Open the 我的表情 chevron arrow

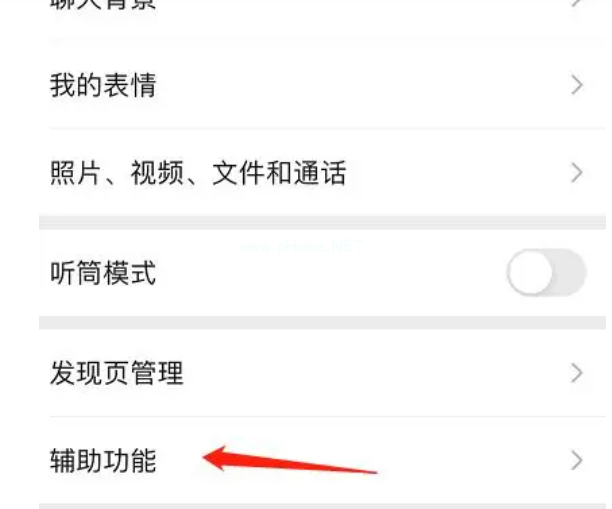(x=577, y=85)
